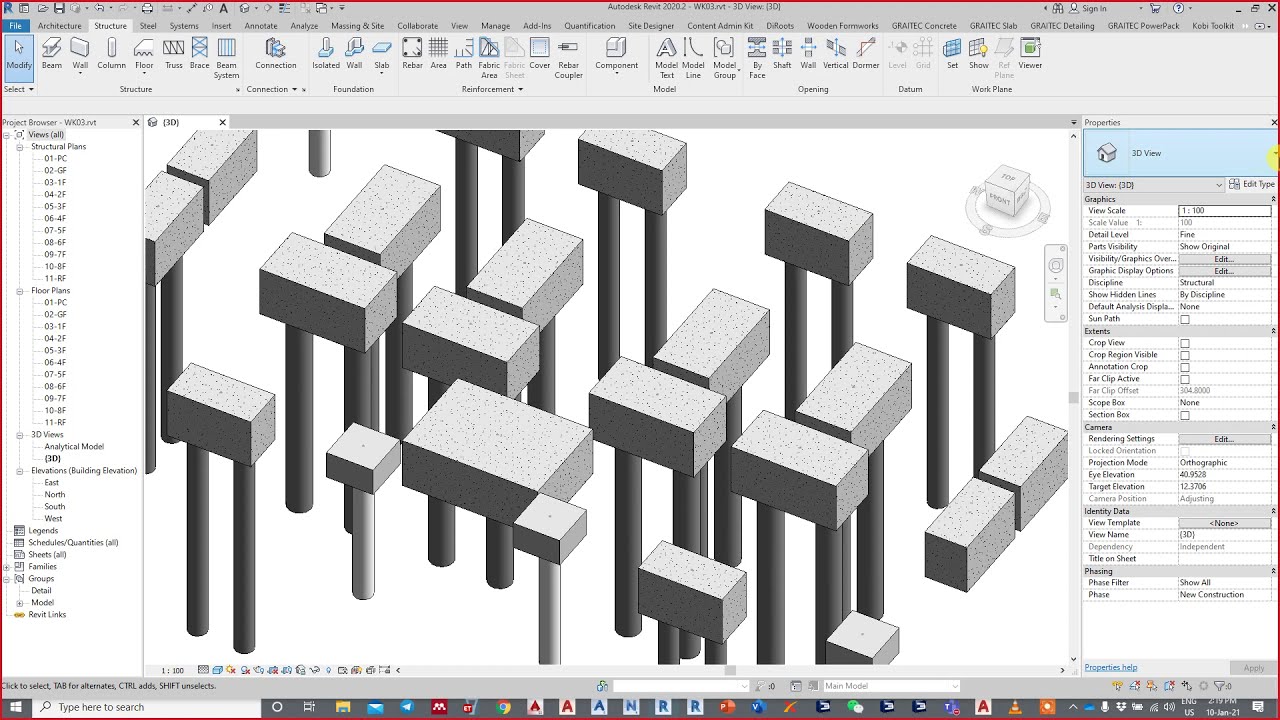1280x720 pixels.
Task: Click the View Template None button
Action: pos(1224,523)
